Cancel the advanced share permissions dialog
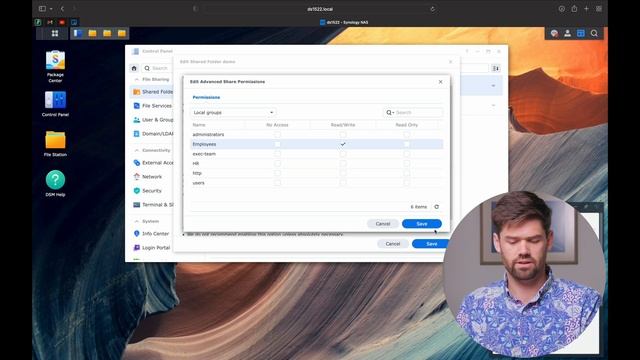640x360 pixels. (383, 224)
